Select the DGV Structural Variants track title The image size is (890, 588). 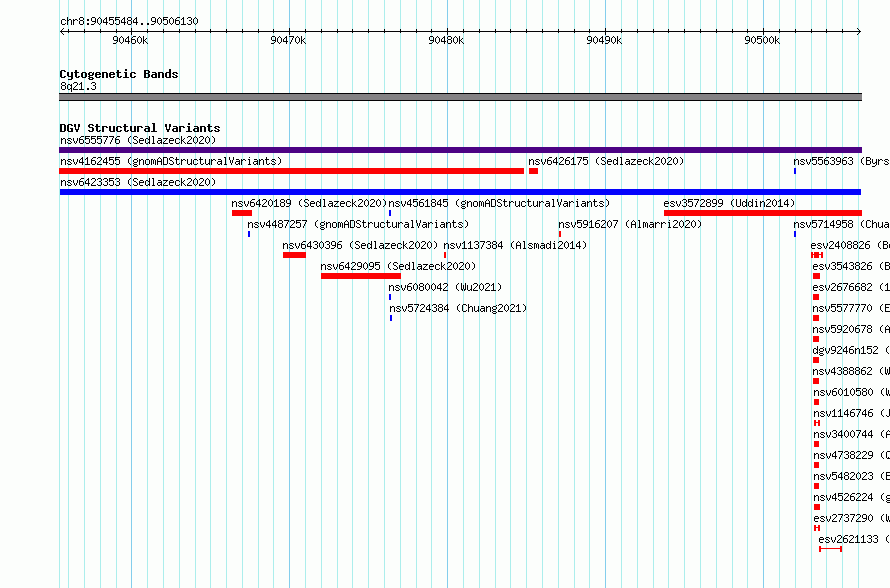[x=140, y=128]
